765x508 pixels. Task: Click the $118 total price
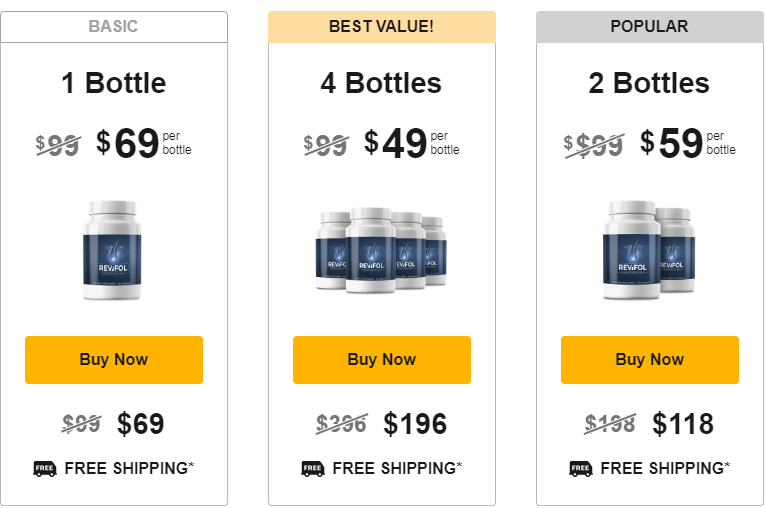[683, 424]
